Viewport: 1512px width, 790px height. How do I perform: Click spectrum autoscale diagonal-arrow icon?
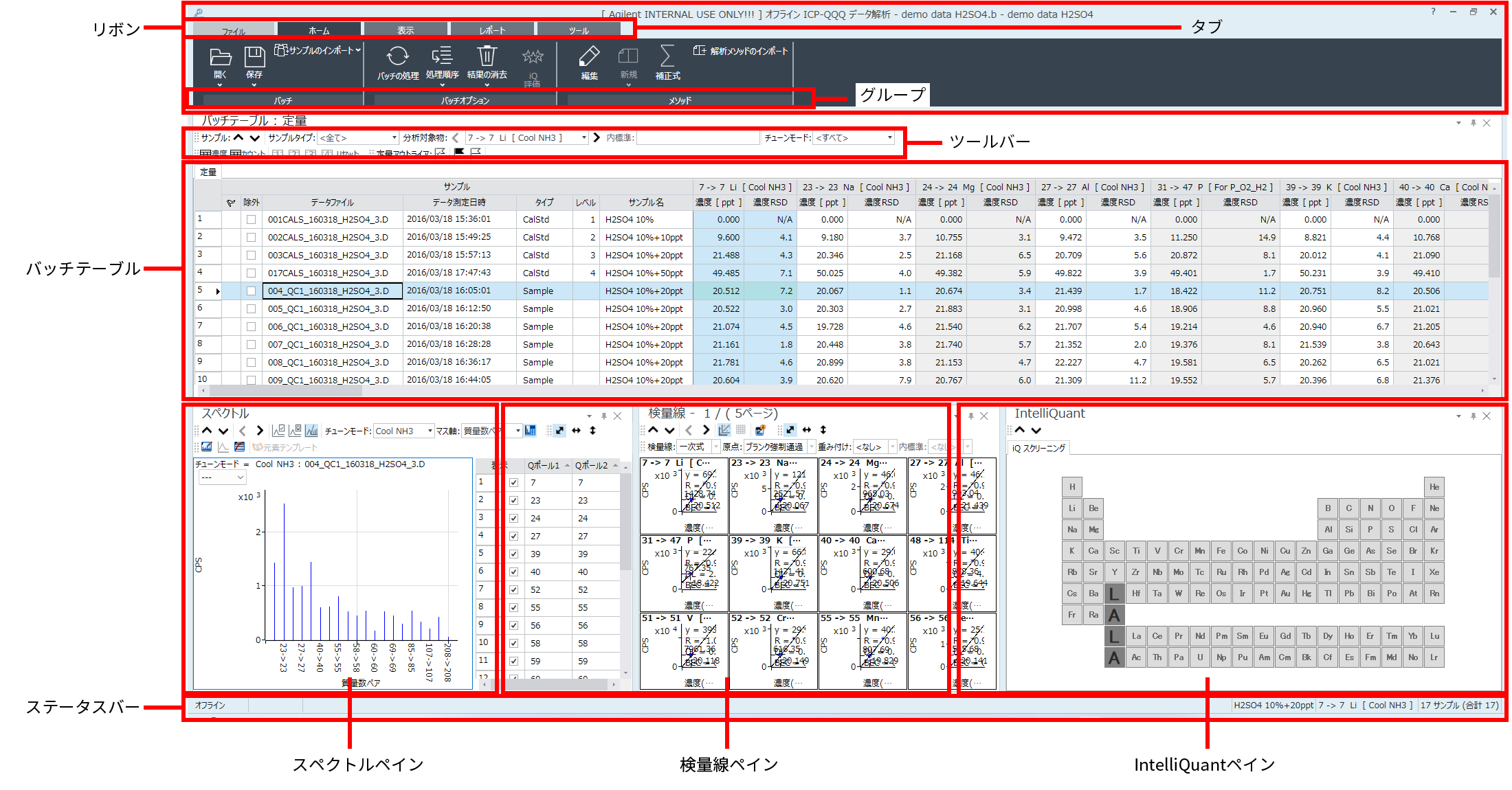(x=559, y=431)
